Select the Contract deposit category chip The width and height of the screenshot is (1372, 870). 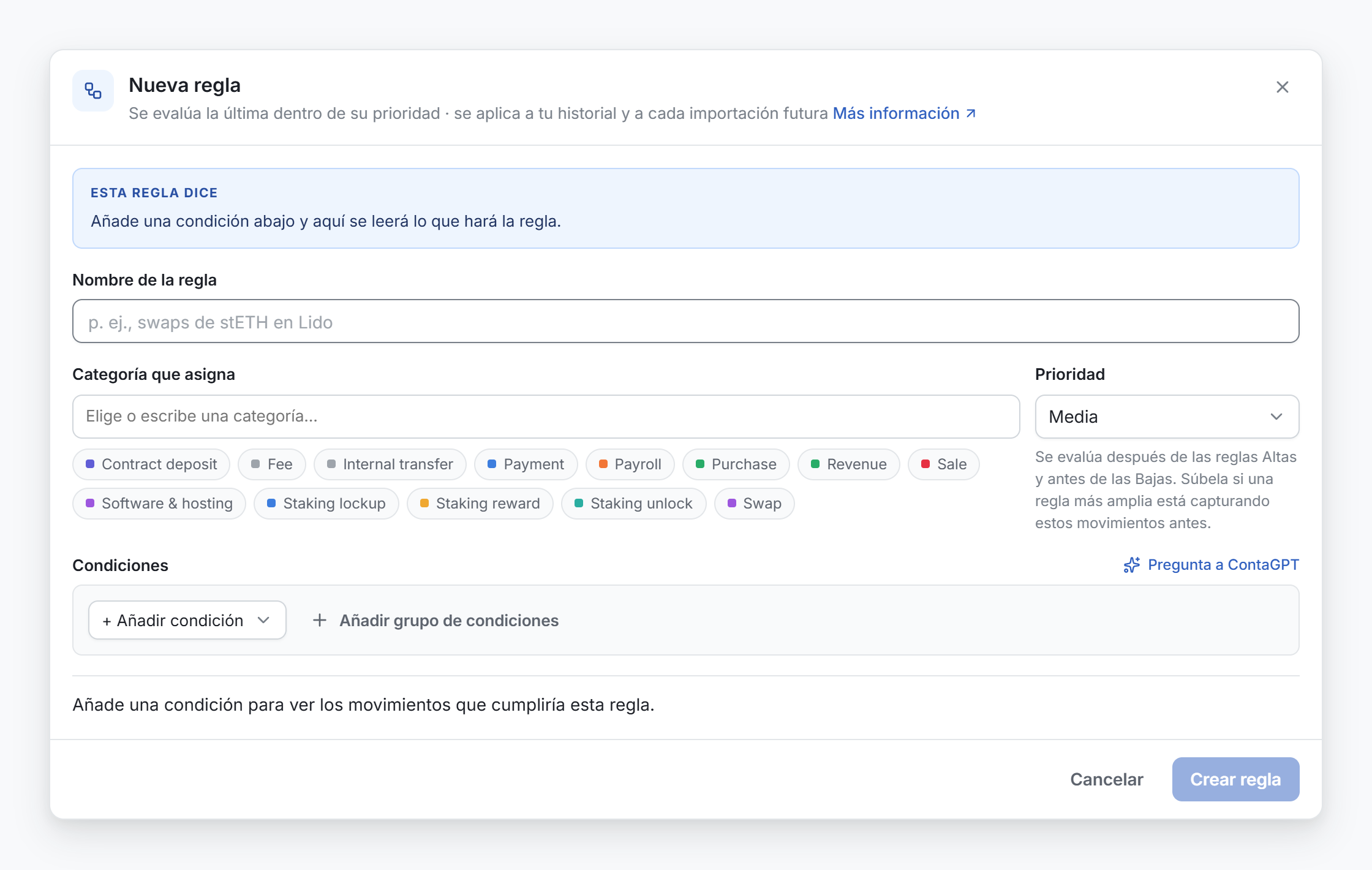pos(151,464)
